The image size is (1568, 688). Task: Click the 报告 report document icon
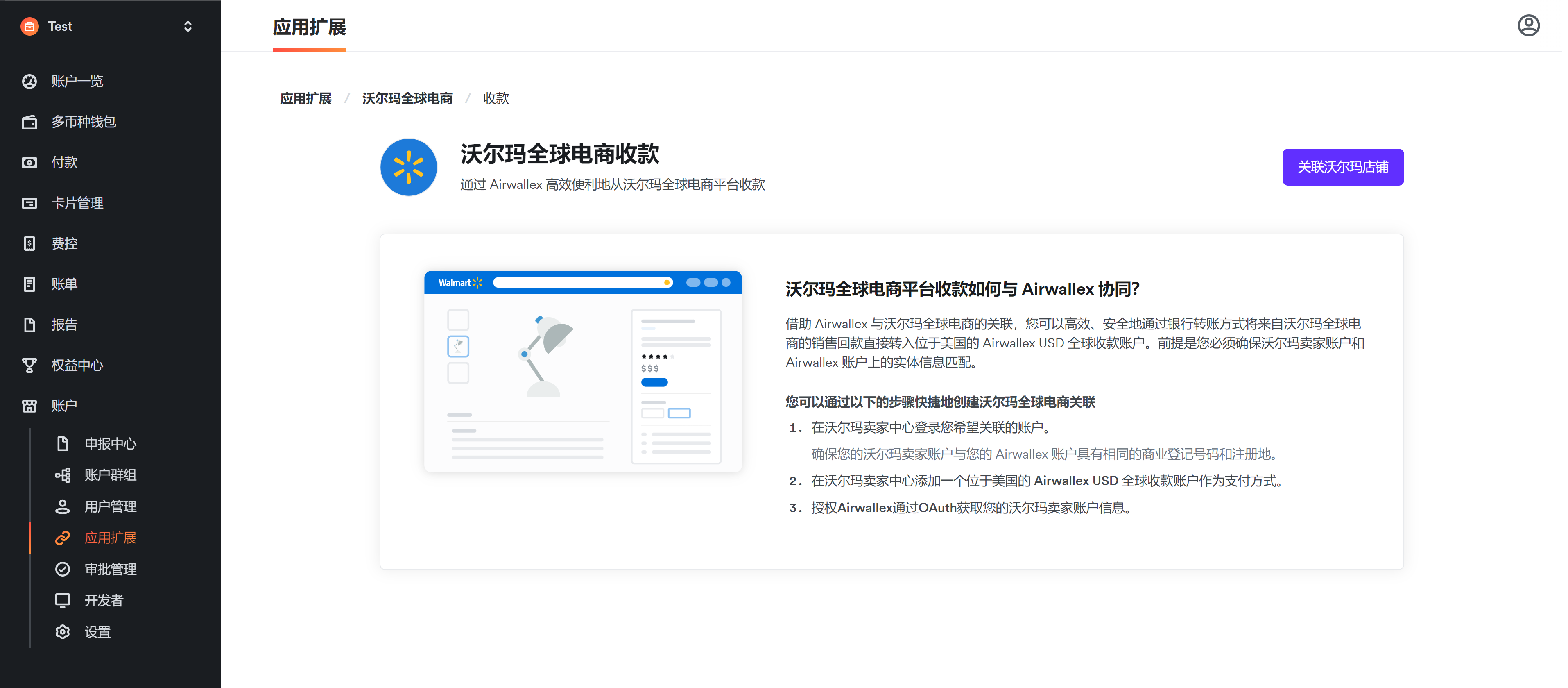pyautogui.click(x=29, y=325)
